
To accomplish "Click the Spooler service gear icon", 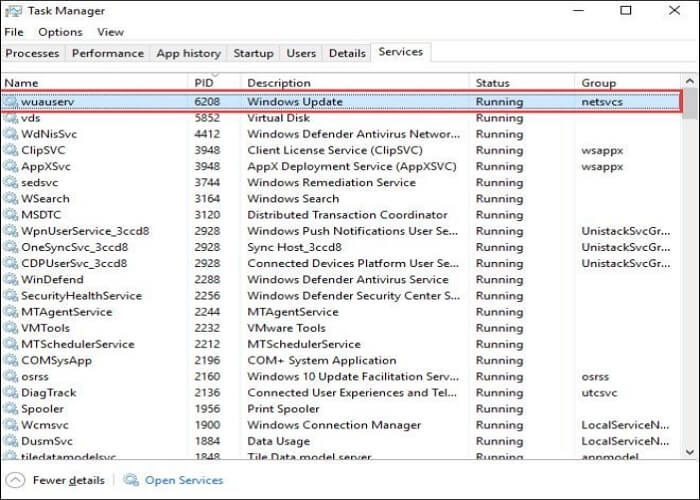I will coord(11,409).
